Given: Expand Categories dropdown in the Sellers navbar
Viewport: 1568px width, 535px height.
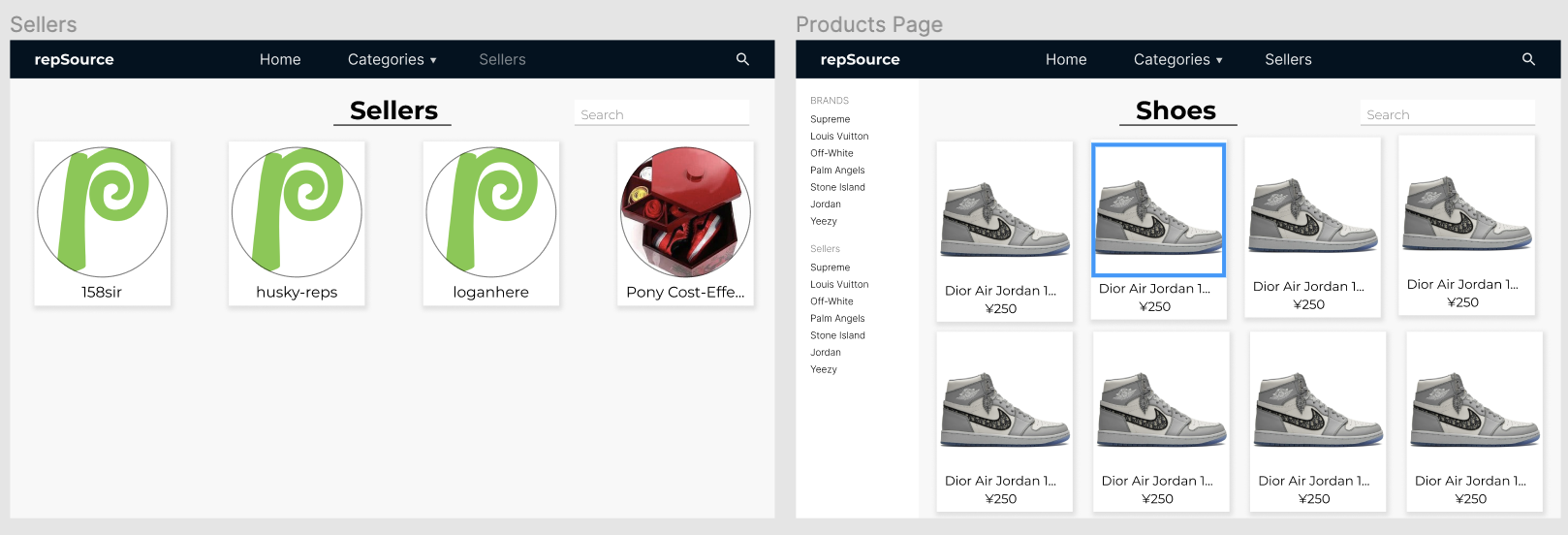Looking at the screenshot, I should [392, 60].
